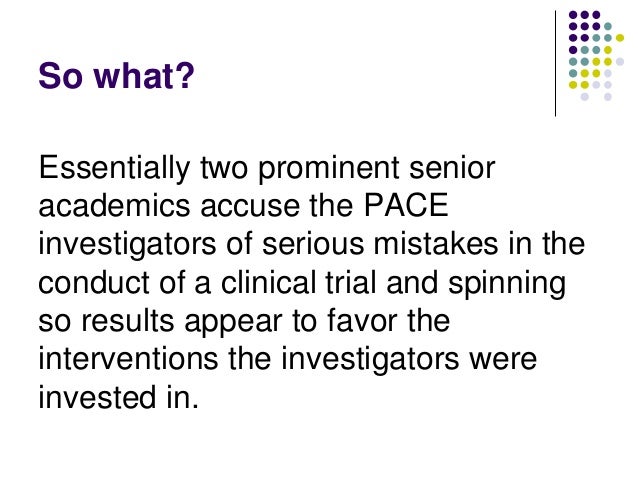The image size is (638, 479).
Task: Click the word 'results' in the paragraph
Action: point(128,321)
